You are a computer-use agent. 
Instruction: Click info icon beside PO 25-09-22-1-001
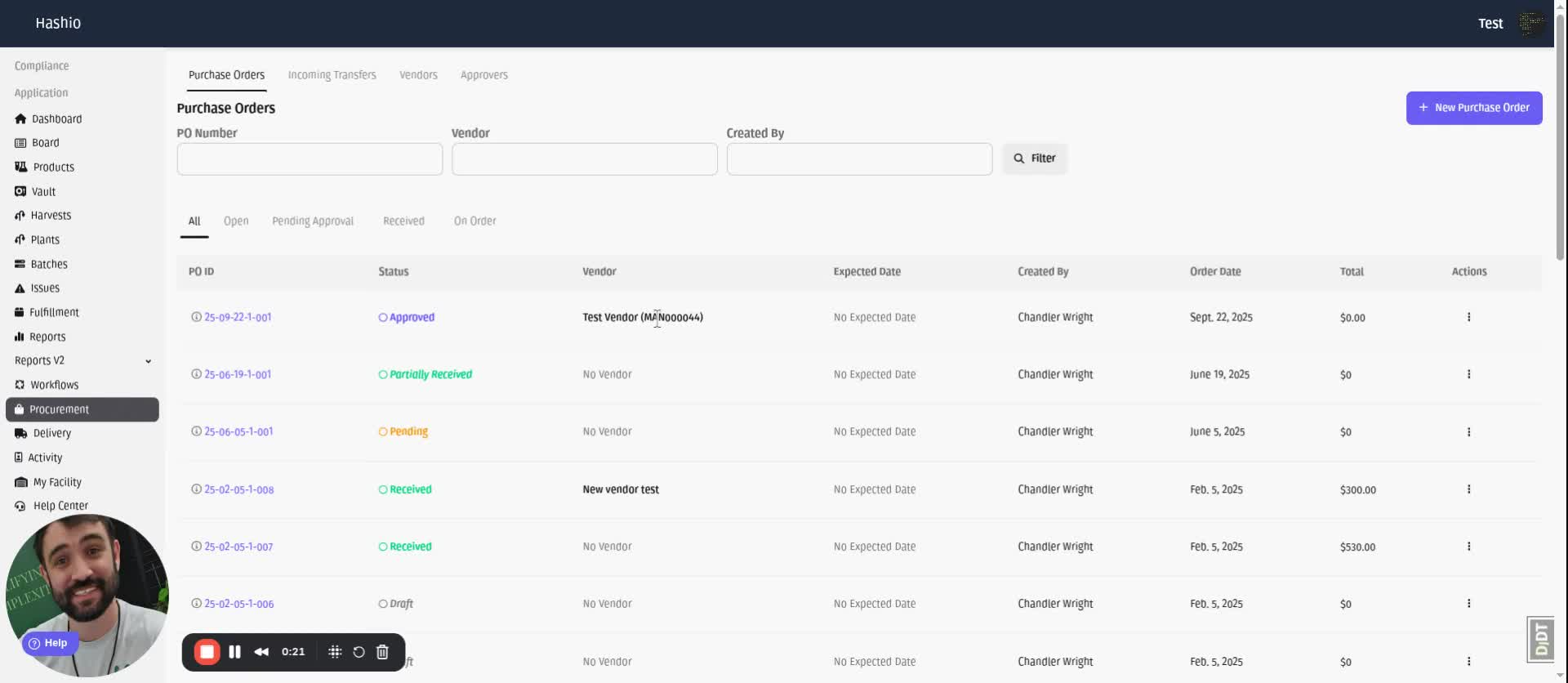(x=196, y=317)
